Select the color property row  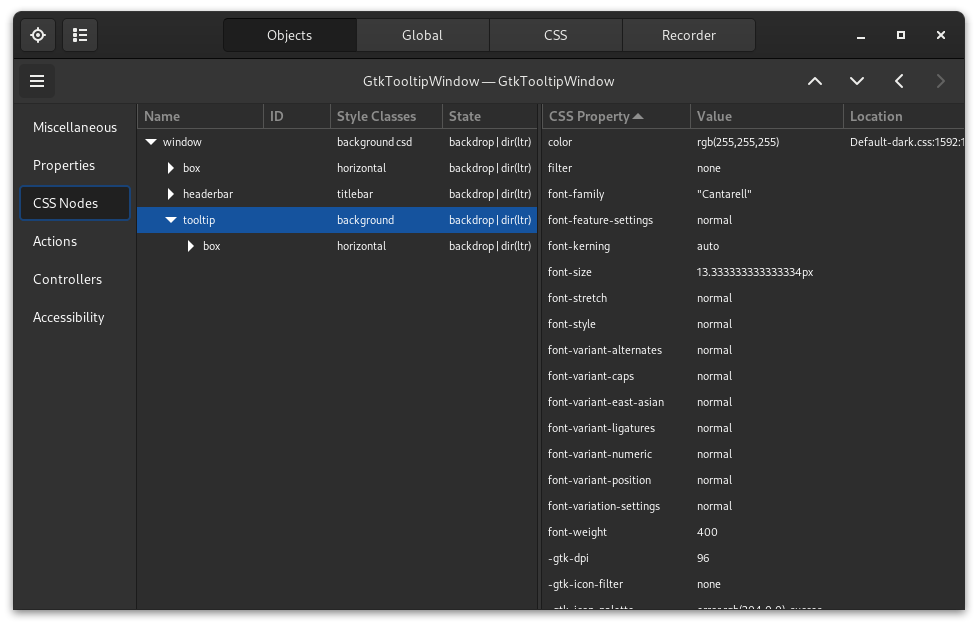[753, 142]
